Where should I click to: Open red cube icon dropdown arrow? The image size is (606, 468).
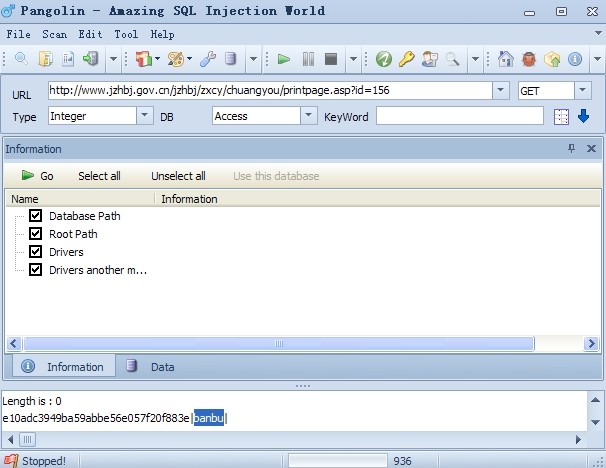tap(157, 59)
